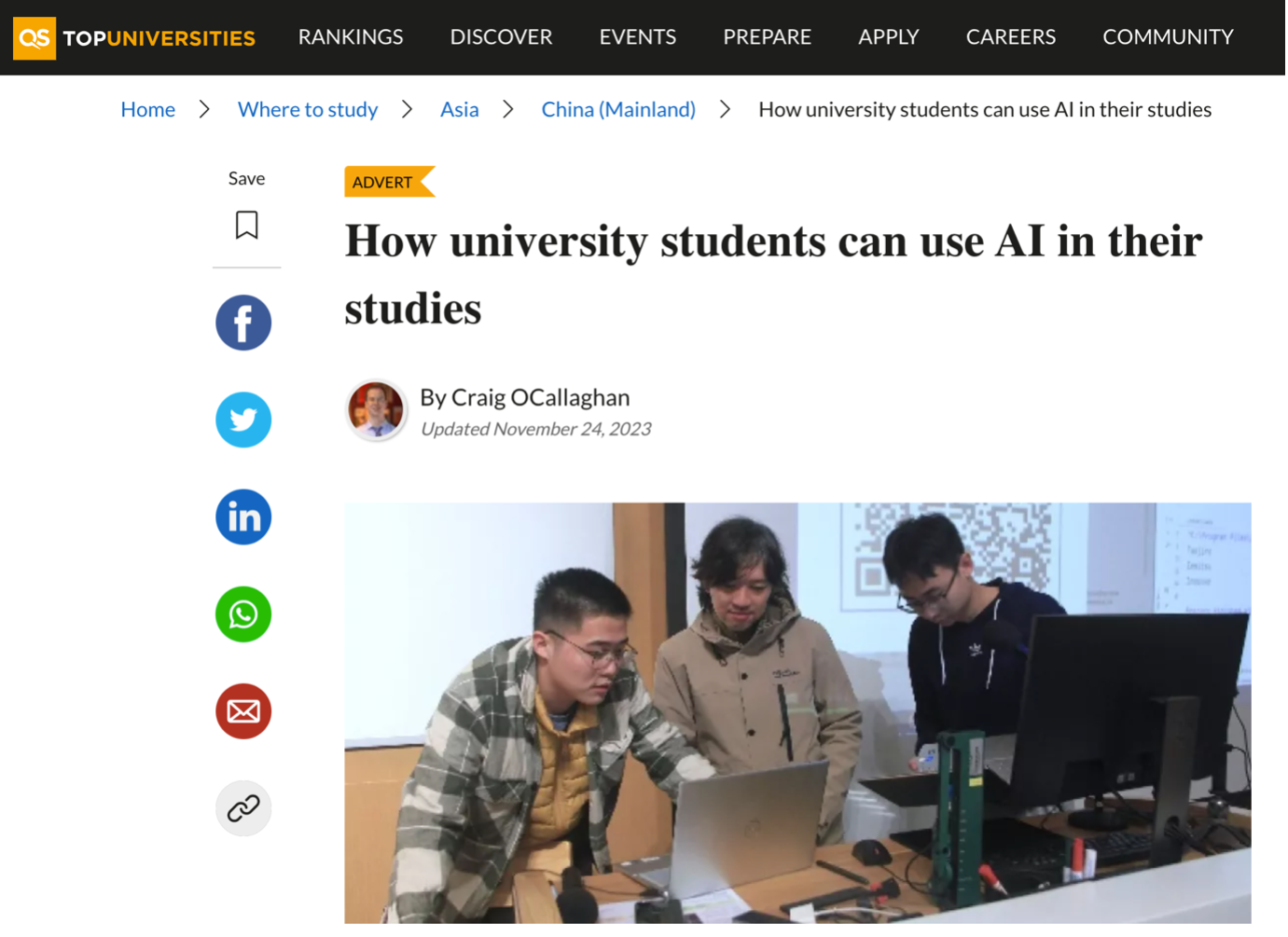
Task: Open the Apply menu
Action: (889, 37)
